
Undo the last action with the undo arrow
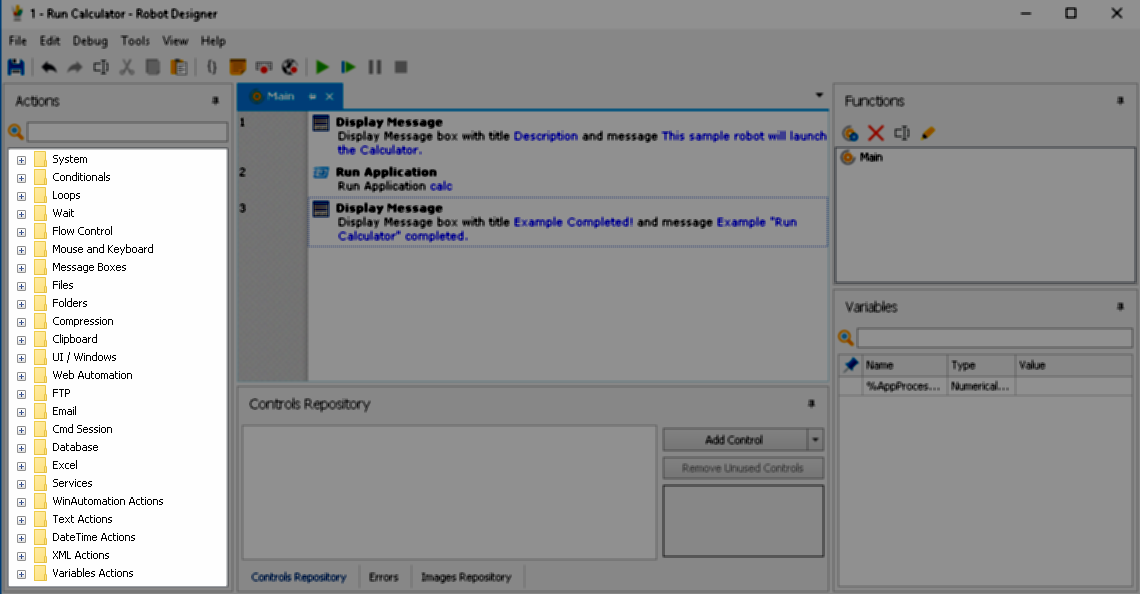coord(48,67)
